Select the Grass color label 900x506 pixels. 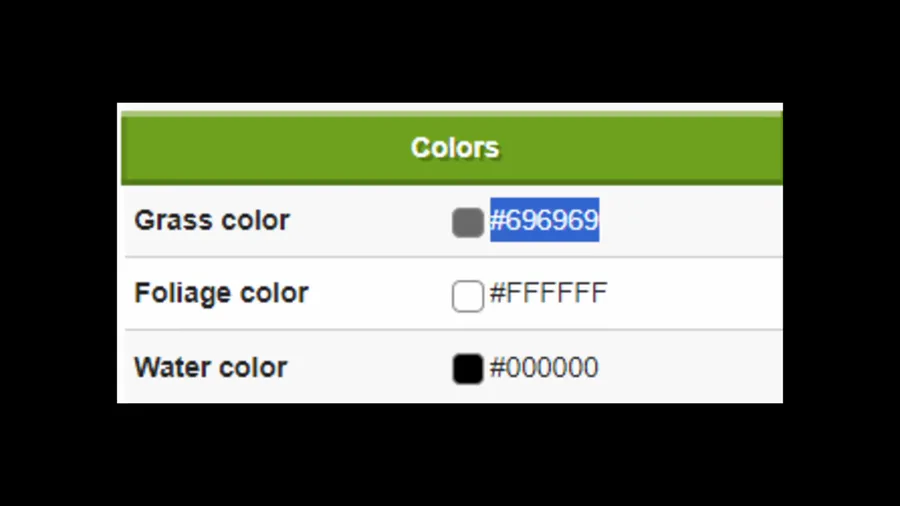[x=212, y=220]
